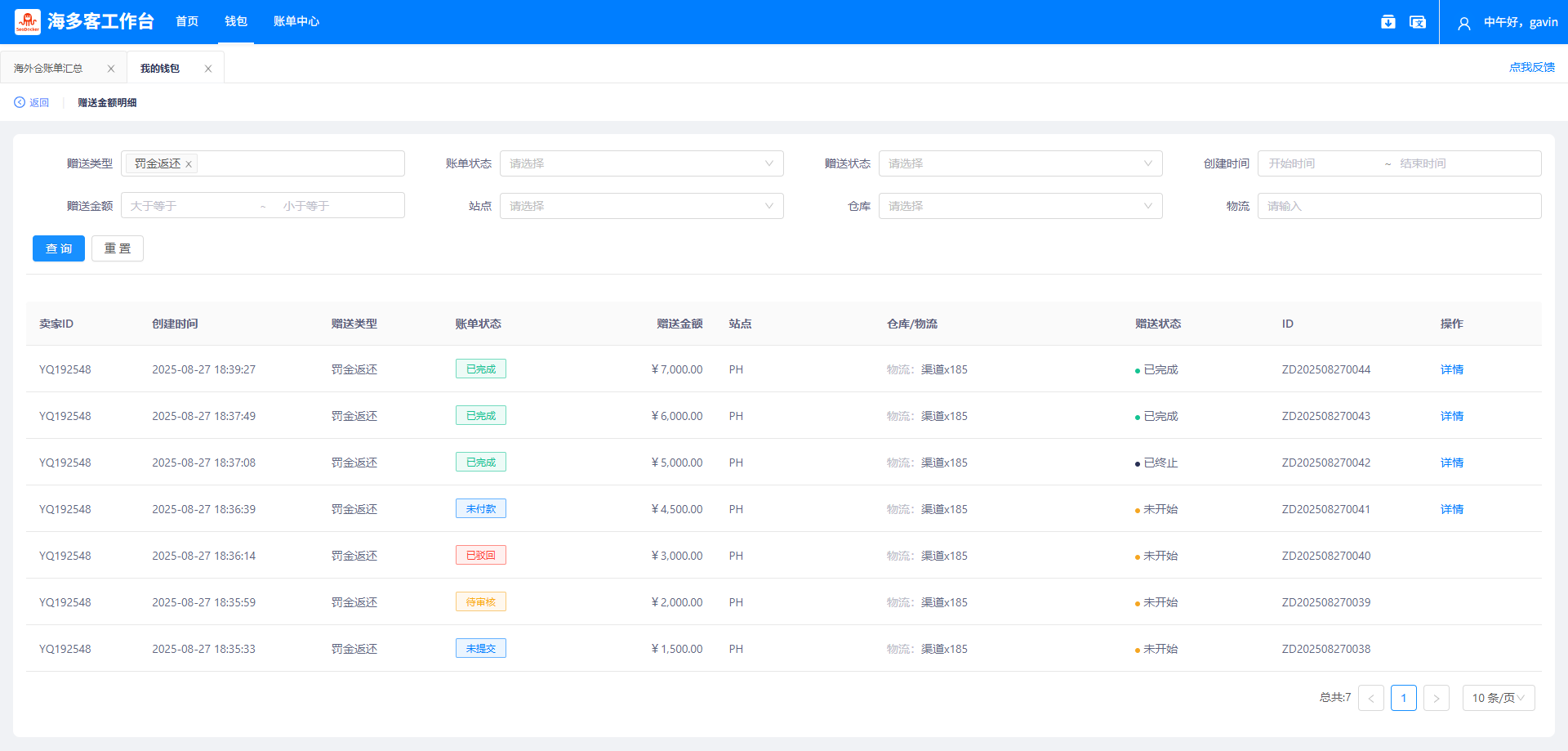
Task: Open the 账单中心 menu
Action: [296, 21]
